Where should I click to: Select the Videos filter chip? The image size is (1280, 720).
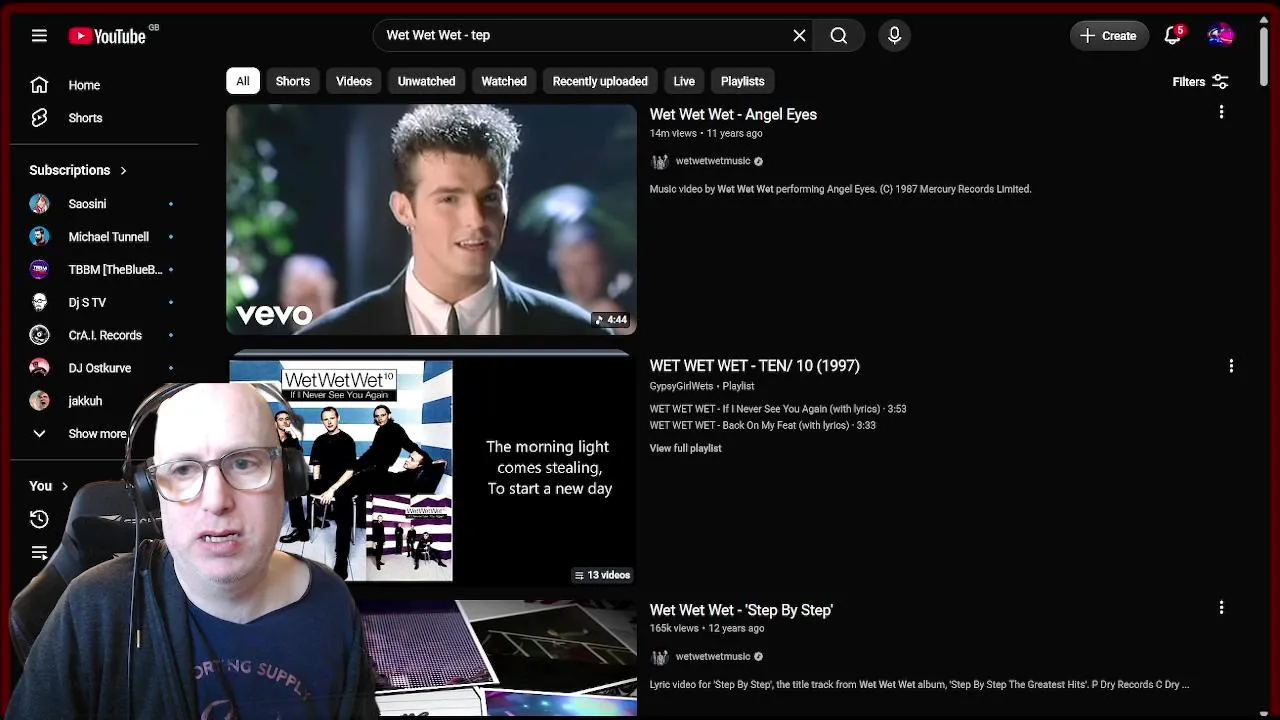click(354, 81)
